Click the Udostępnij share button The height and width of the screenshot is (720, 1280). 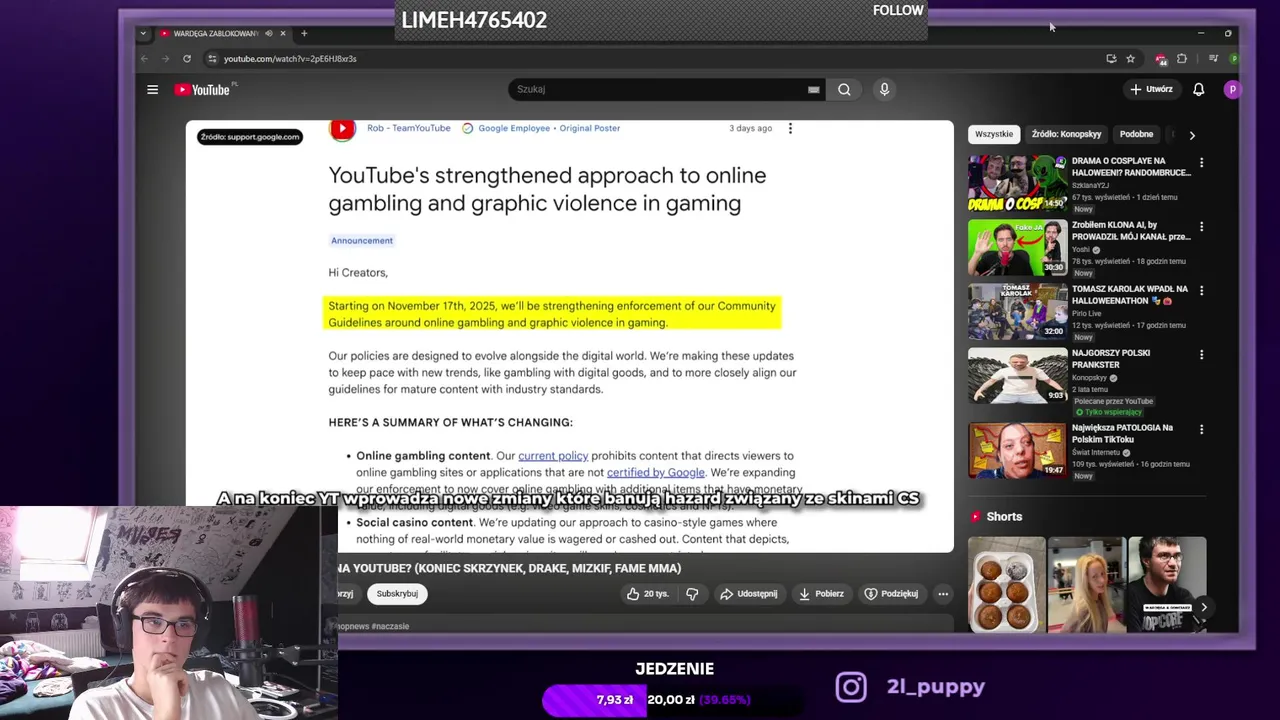tap(748, 594)
